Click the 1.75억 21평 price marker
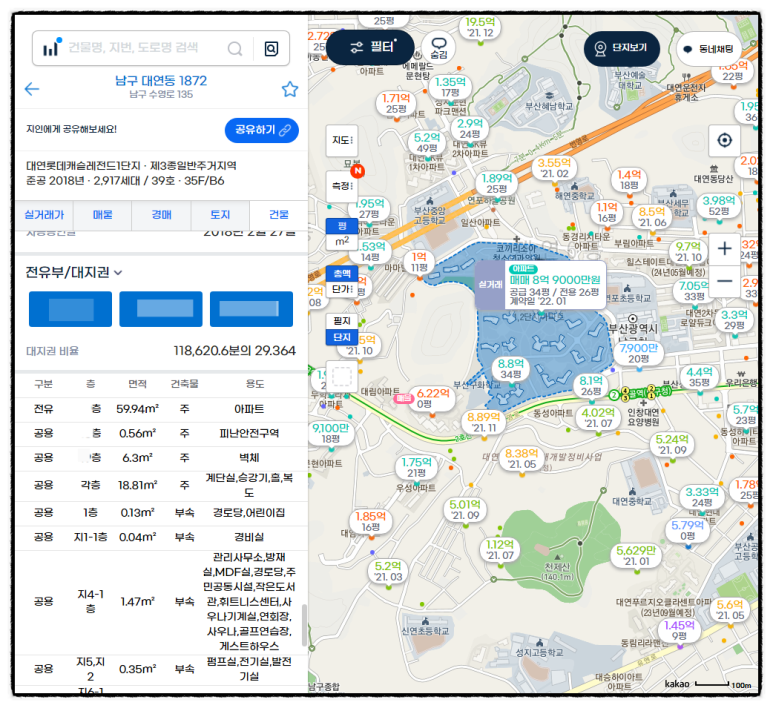773x708 pixels. 416,467
